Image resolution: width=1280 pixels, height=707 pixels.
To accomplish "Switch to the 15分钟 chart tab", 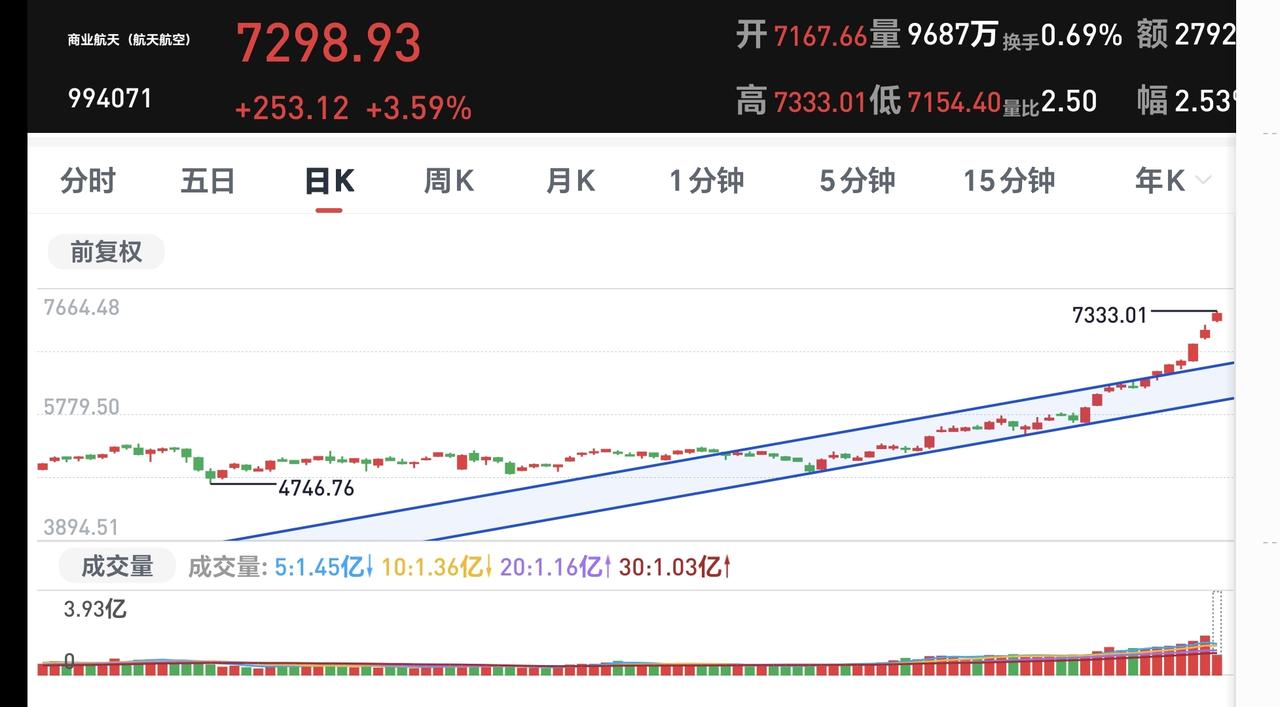I will pos(1009,181).
